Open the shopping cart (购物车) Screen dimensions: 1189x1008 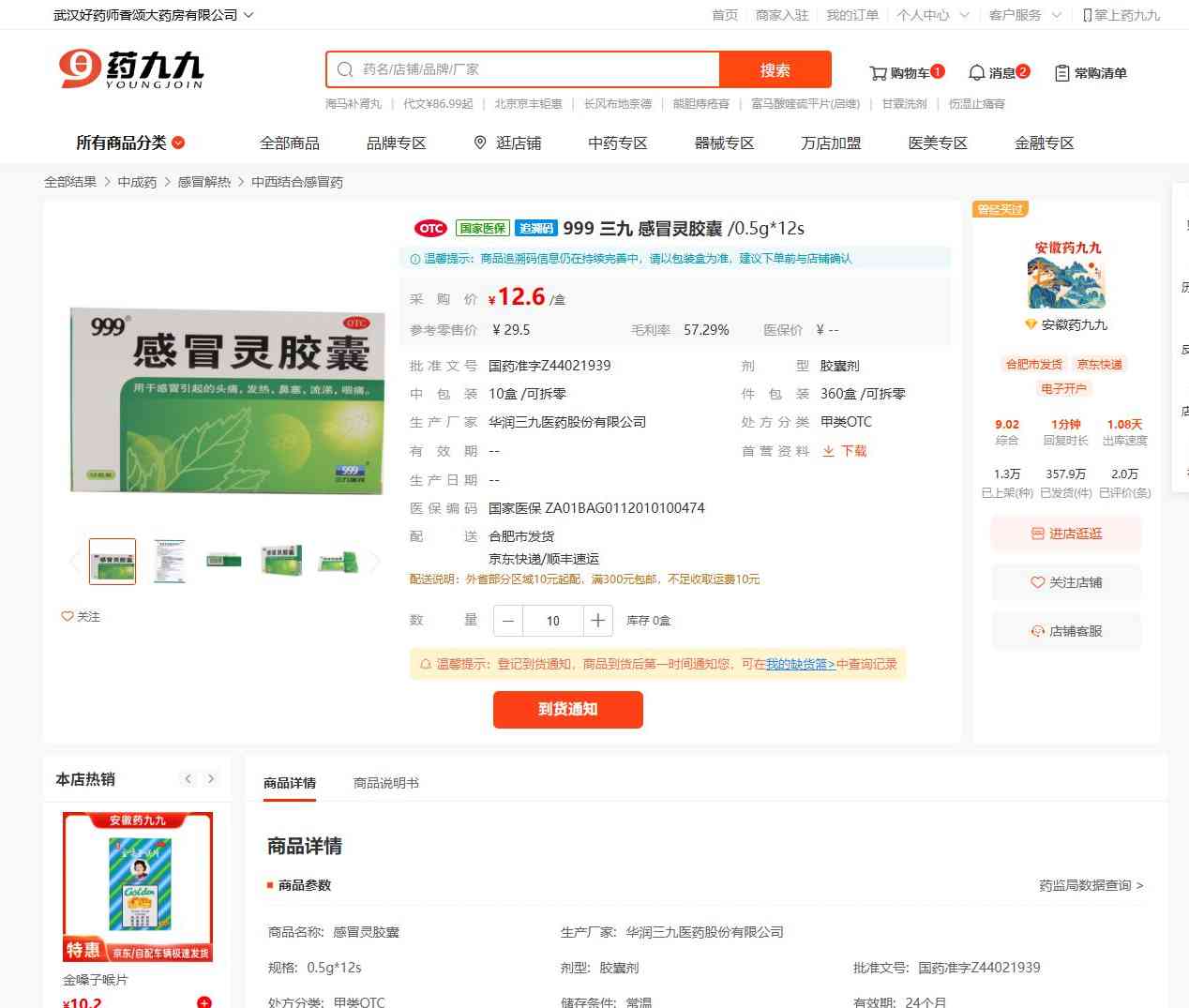click(x=905, y=72)
